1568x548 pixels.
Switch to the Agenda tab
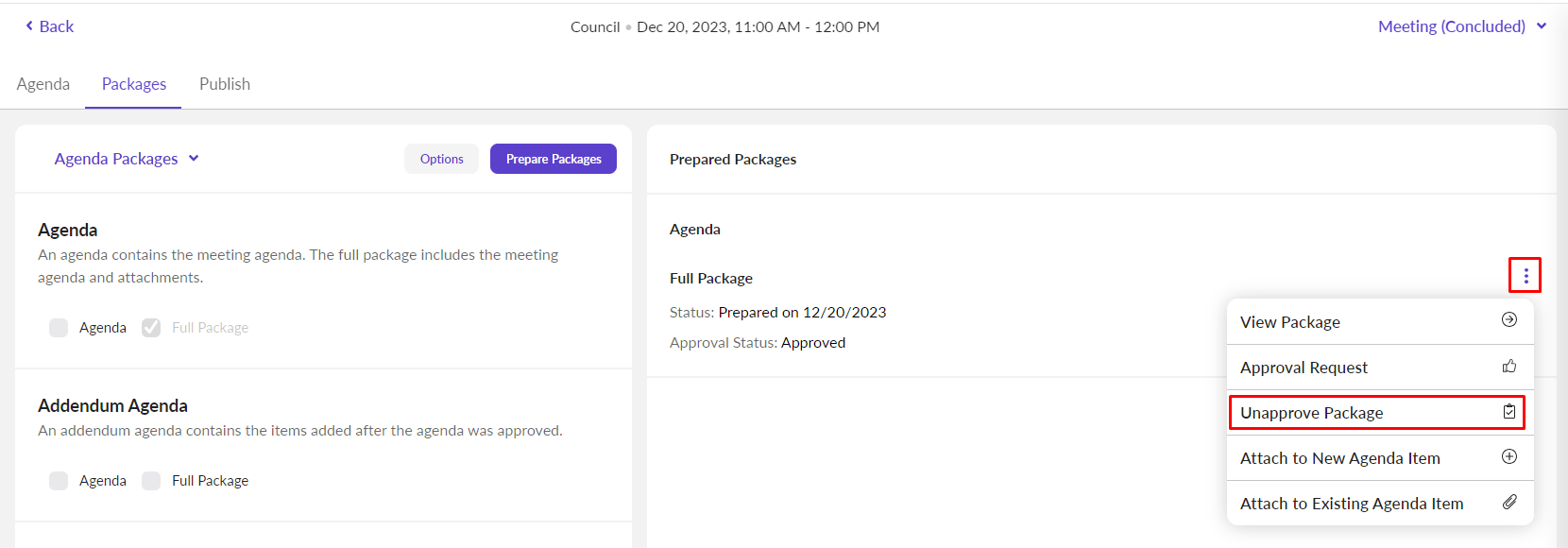43,84
